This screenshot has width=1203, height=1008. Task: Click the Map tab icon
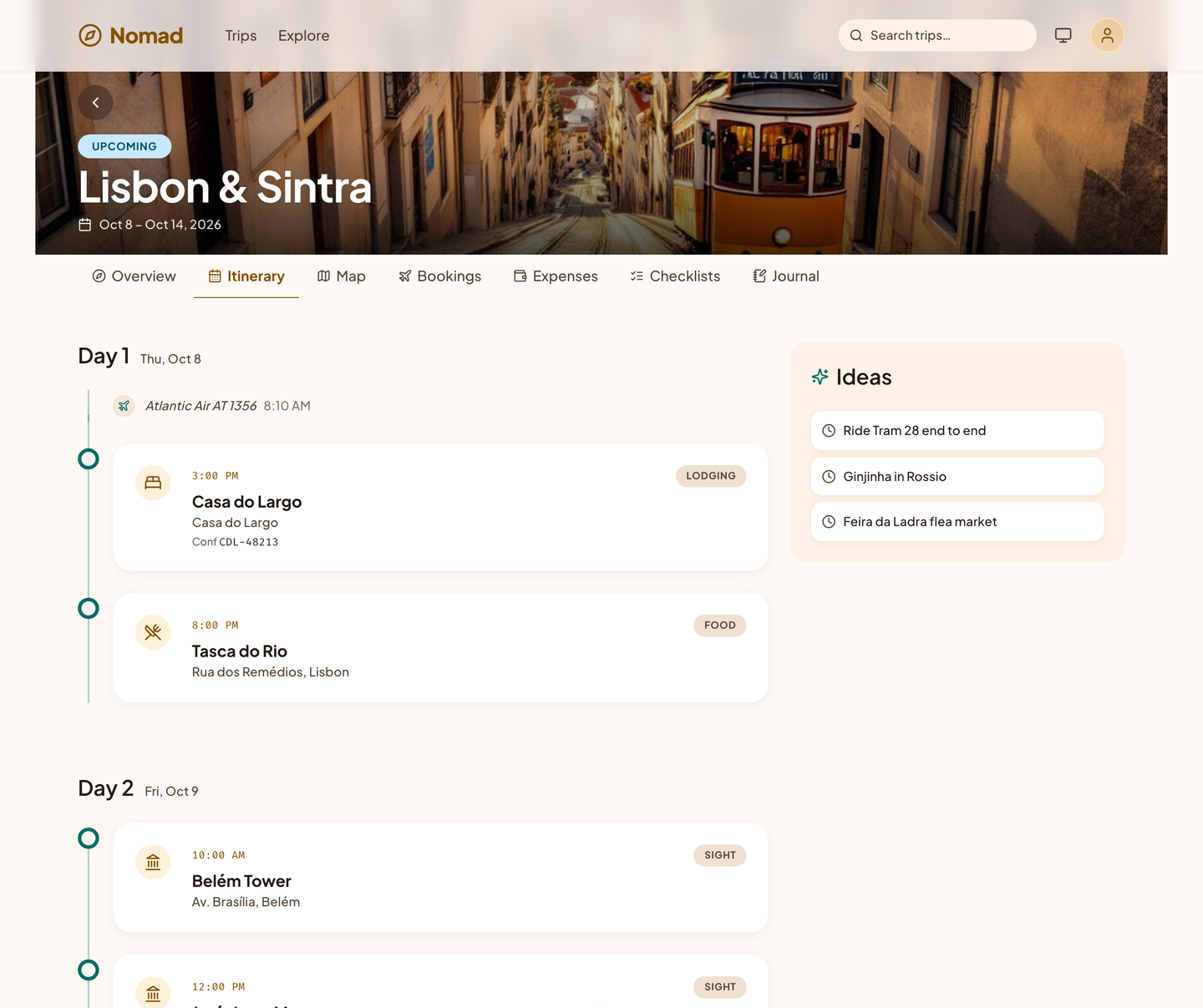323,276
